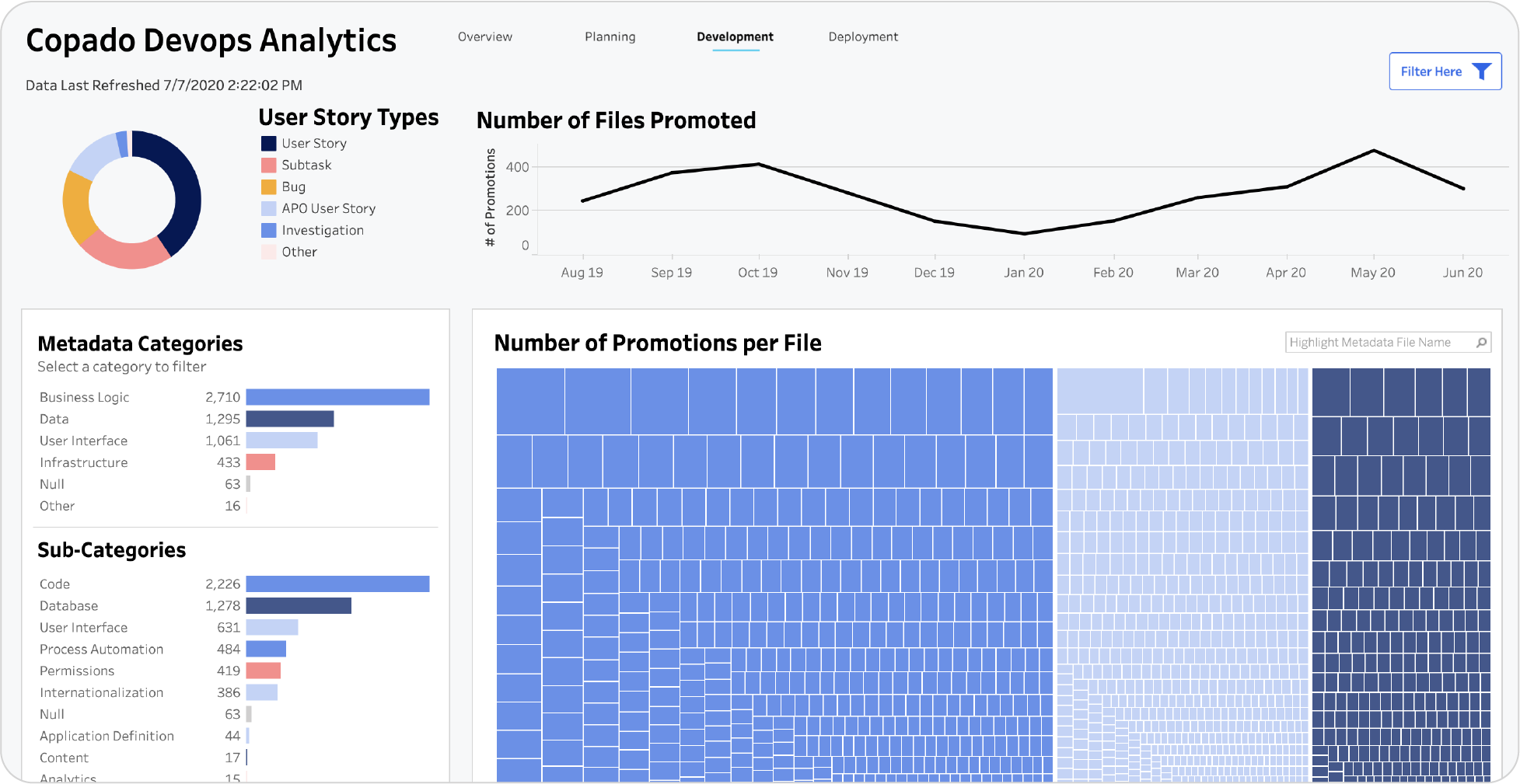The image size is (1520, 784).
Task: Switch to the Planning tab
Action: [610, 37]
